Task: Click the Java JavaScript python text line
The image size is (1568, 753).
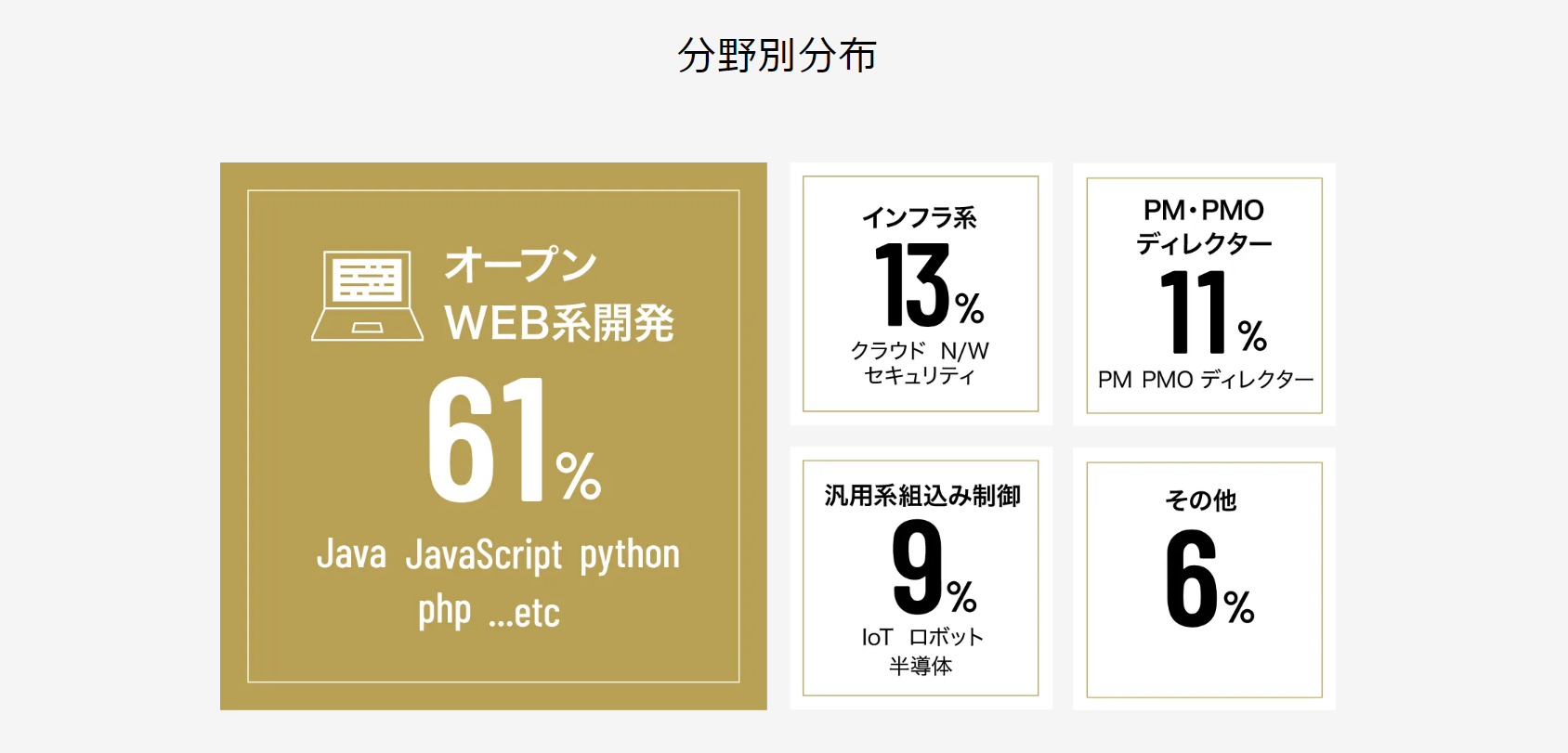Action: pyautogui.click(x=498, y=554)
